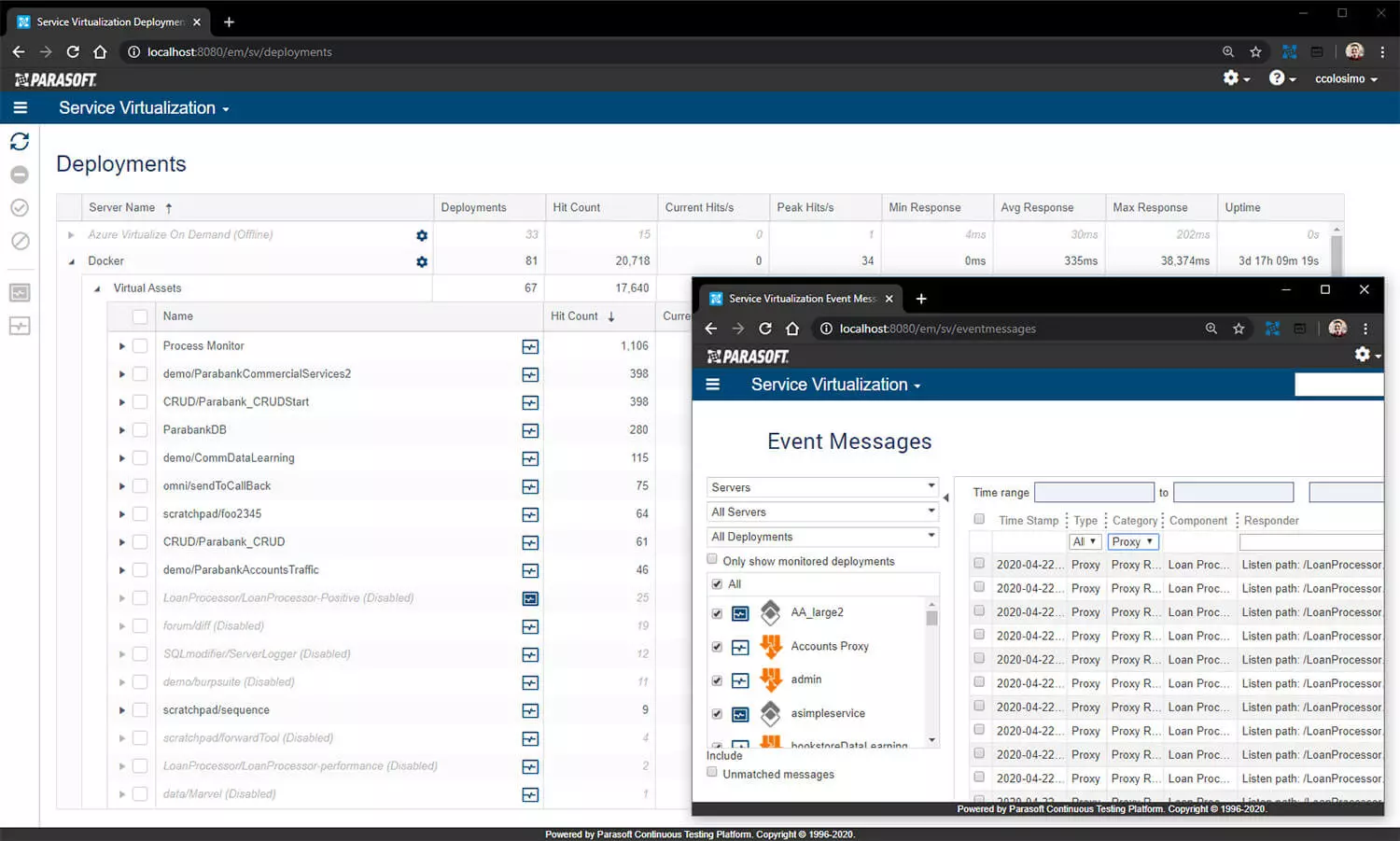
Task: Click bookmark star in main address bar
Action: 1255,52
